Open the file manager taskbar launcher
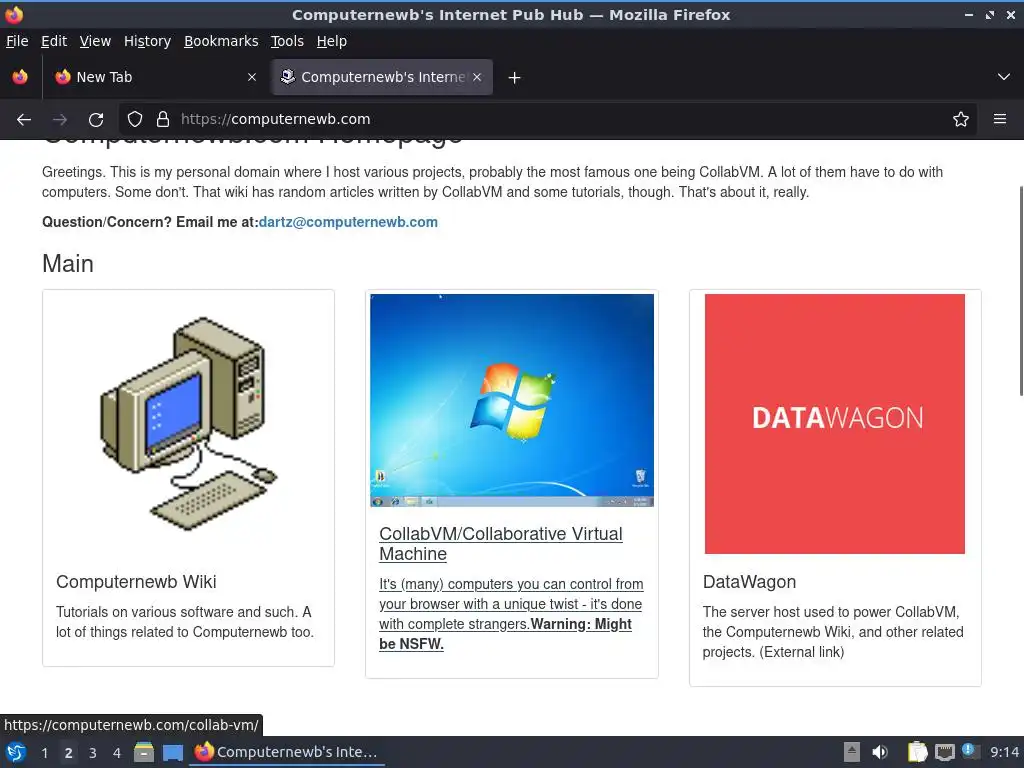 pyautogui.click(x=144, y=752)
